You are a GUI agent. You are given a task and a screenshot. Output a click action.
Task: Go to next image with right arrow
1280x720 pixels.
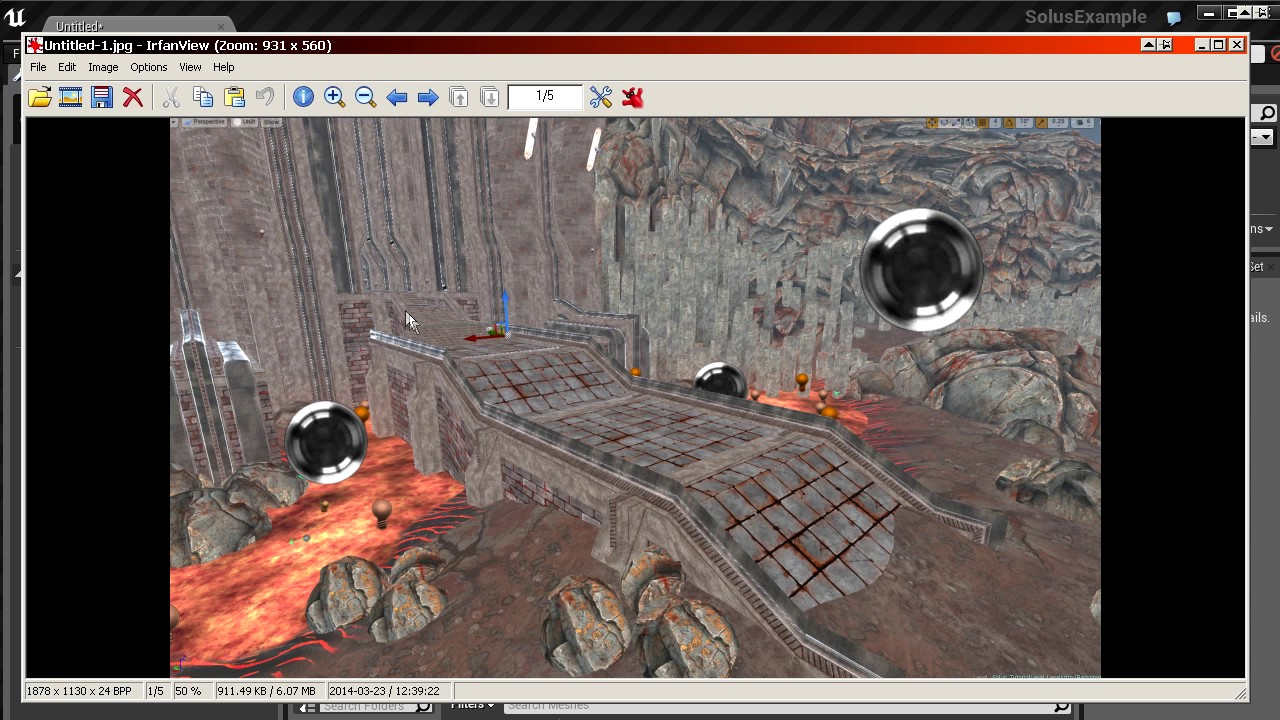(x=428, y=97)
